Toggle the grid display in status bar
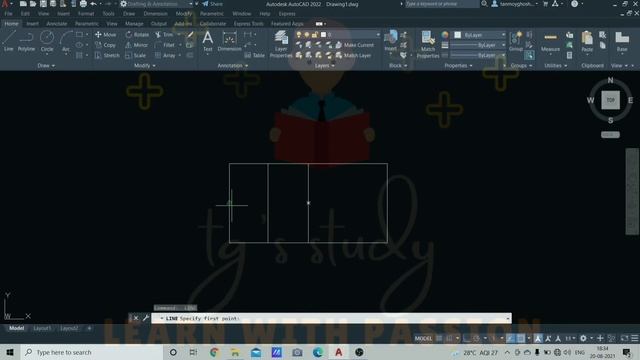The width and height of the screenshot is (640, 360). point(439,338)
